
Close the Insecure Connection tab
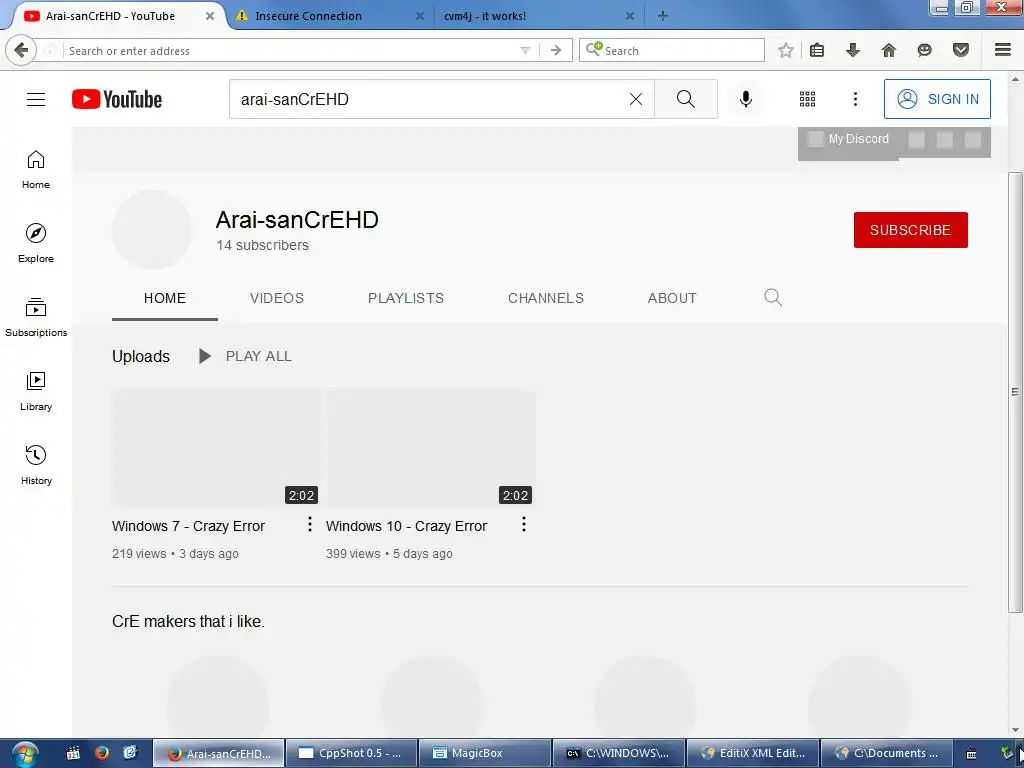click(x=420, y=16)
